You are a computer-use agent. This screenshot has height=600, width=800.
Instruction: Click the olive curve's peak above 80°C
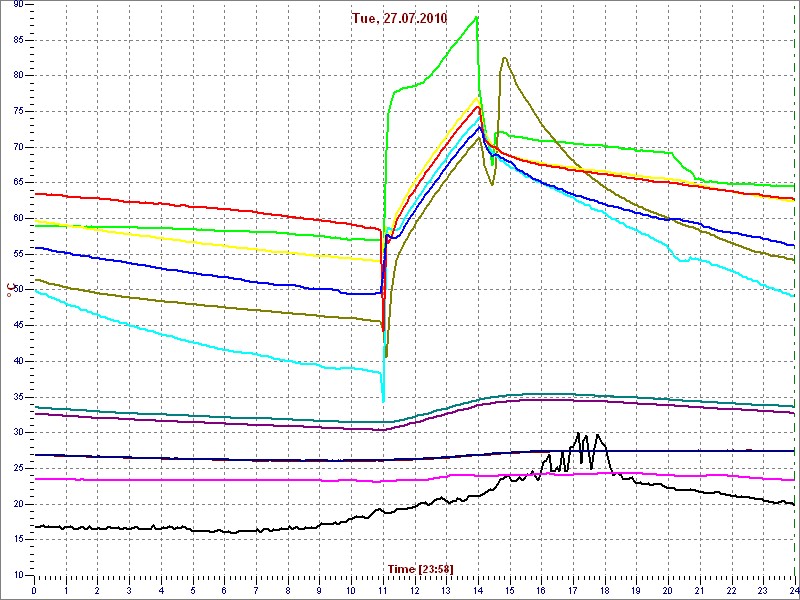[504, 58]
